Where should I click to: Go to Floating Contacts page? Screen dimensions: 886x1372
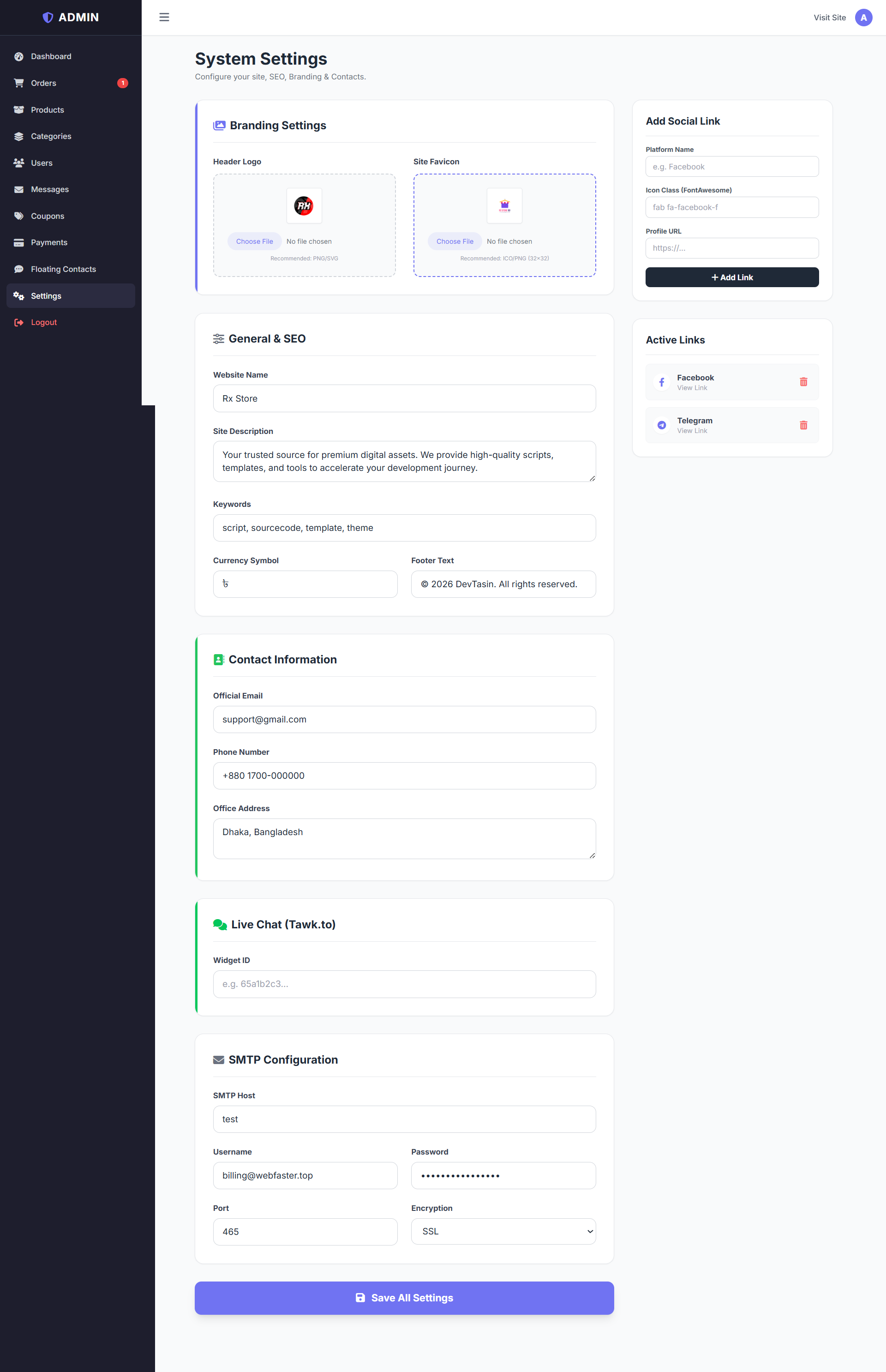tap(63, 269)
